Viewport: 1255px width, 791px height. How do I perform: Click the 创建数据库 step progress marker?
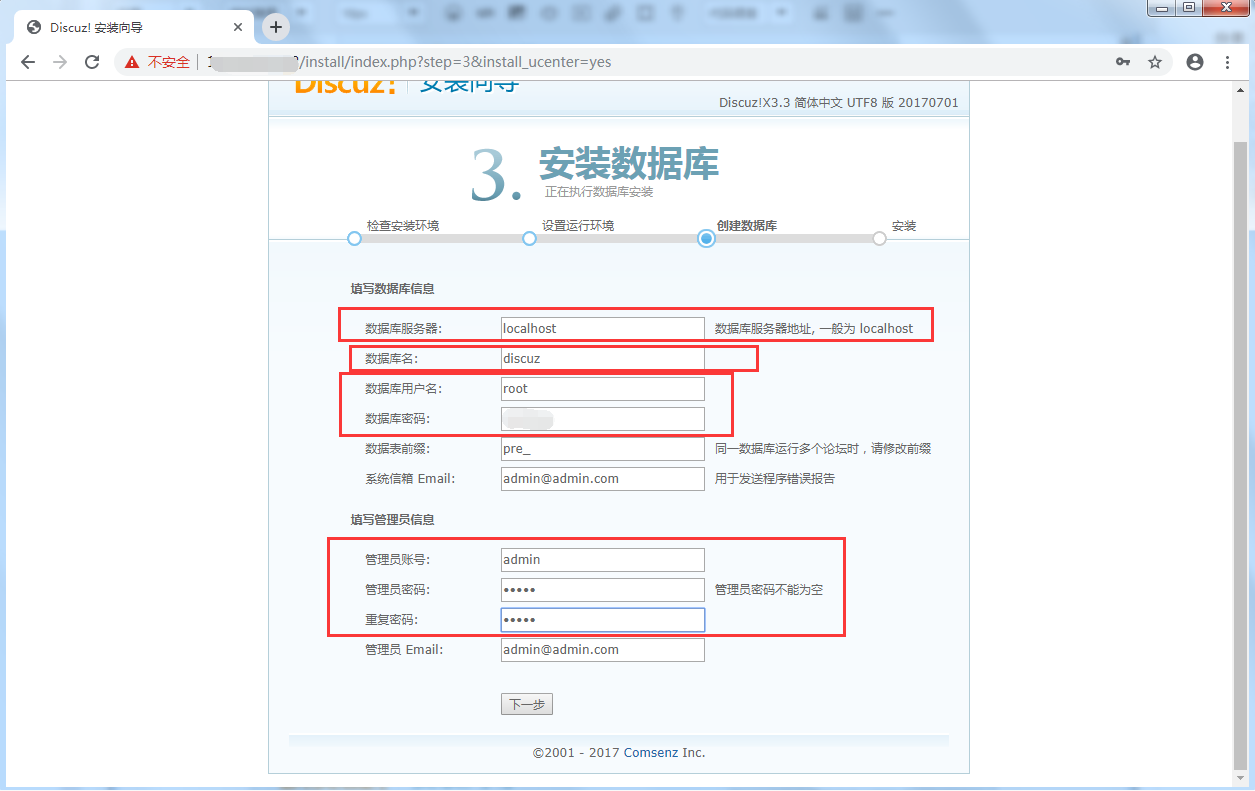(x=706, y=238)
